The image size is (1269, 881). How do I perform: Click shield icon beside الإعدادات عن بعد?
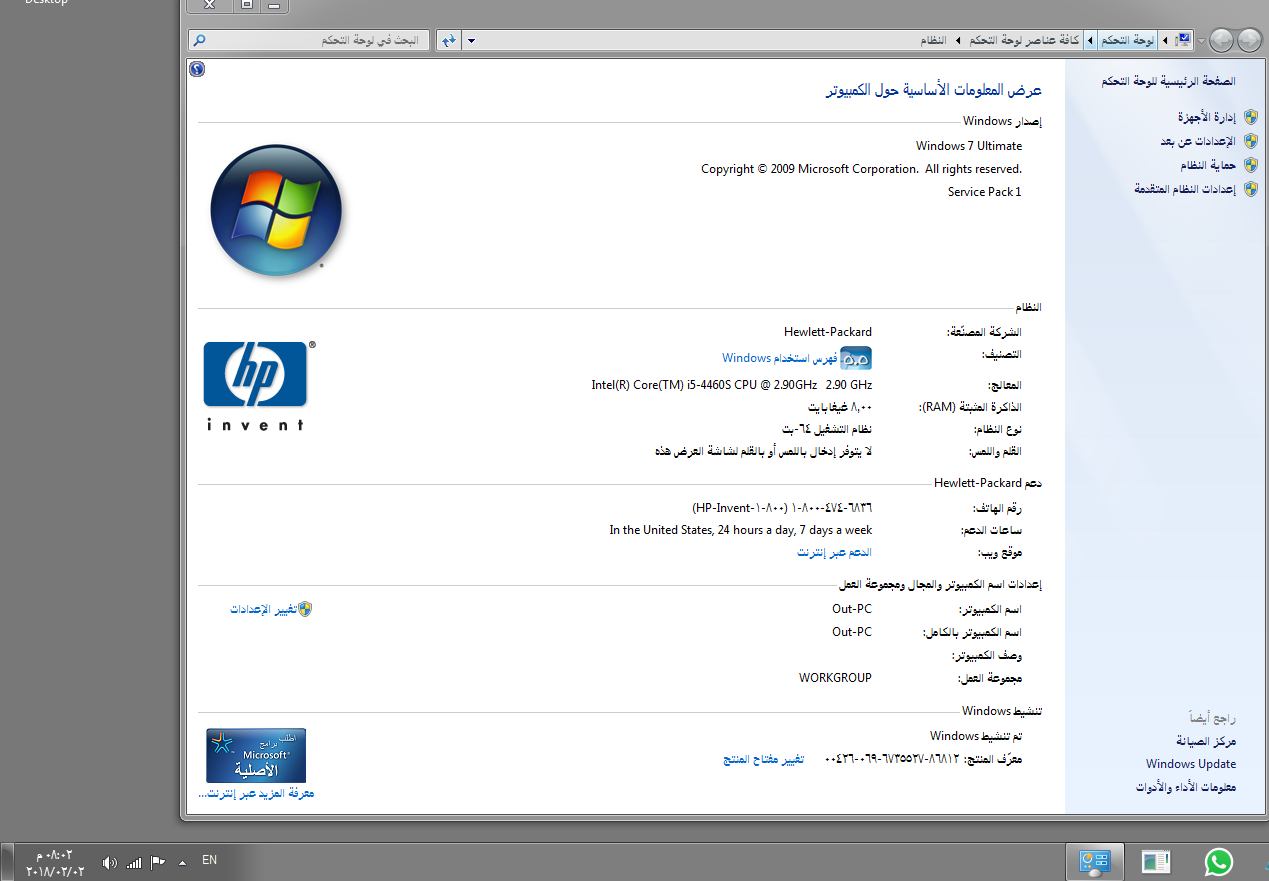(x=1250, y=141)
